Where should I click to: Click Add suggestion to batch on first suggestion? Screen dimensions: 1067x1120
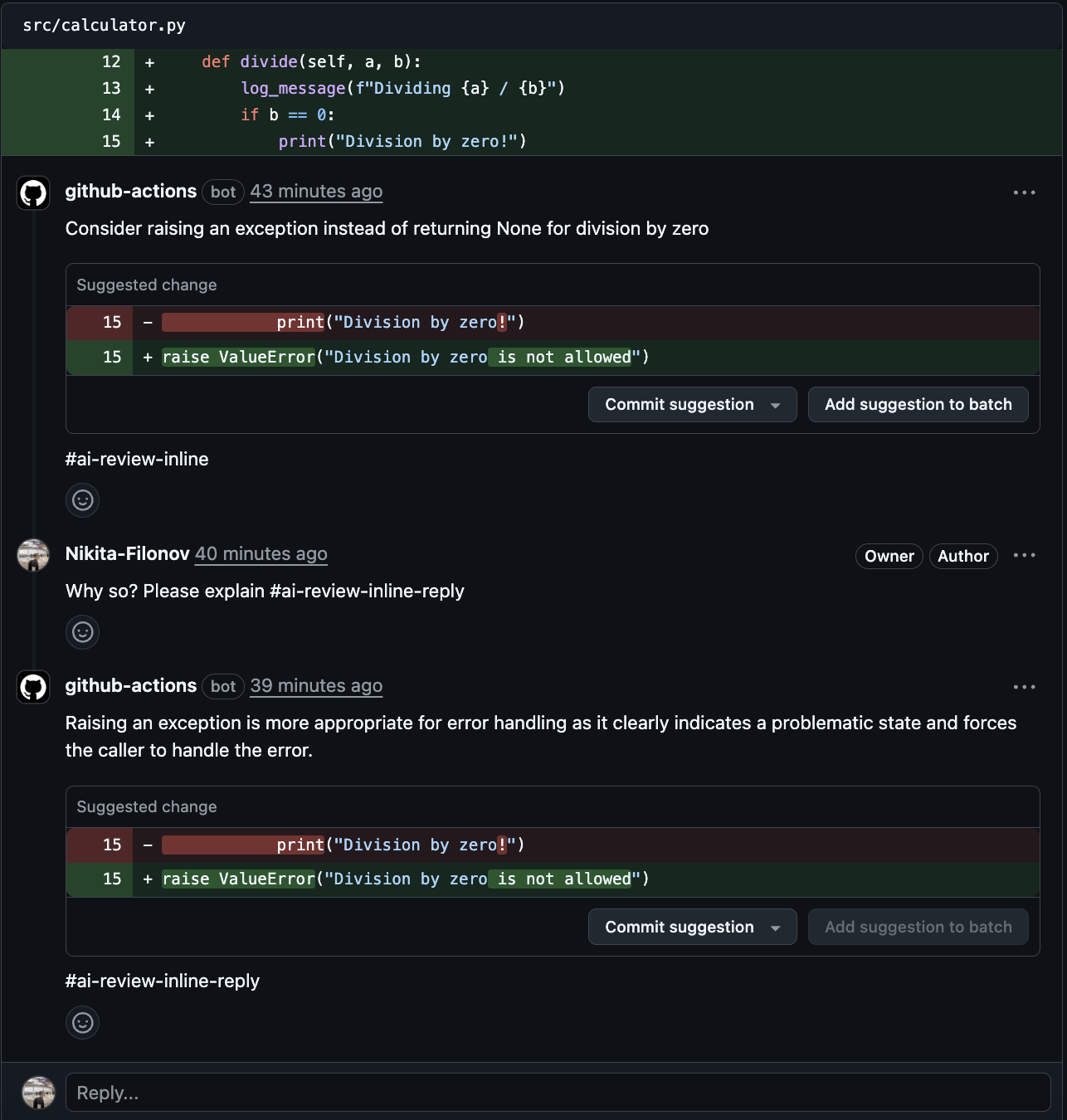(x=918, y=405)
